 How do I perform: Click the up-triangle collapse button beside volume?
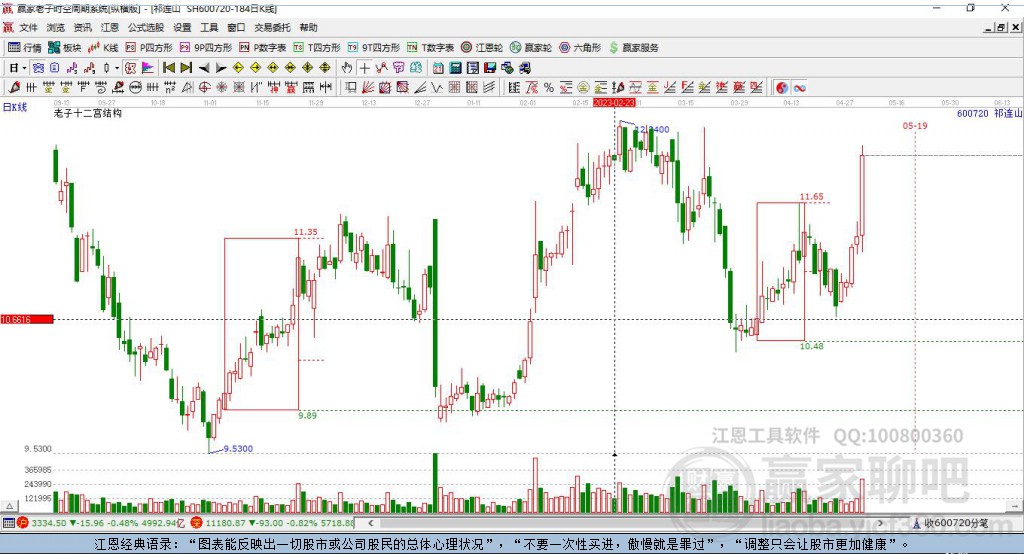[10, 506]
